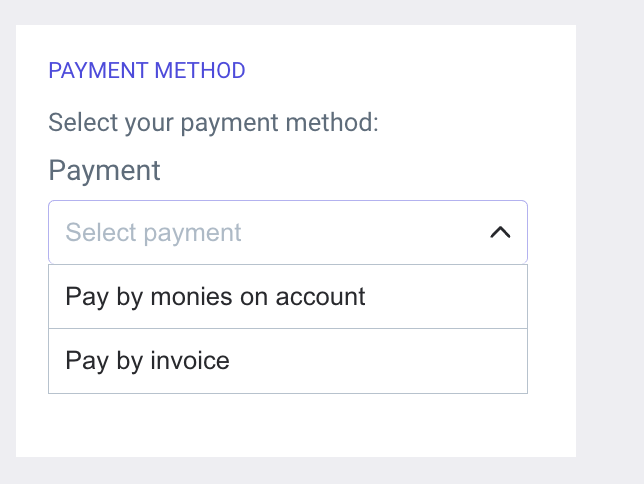Click white card space below the options list

(290, 425)
